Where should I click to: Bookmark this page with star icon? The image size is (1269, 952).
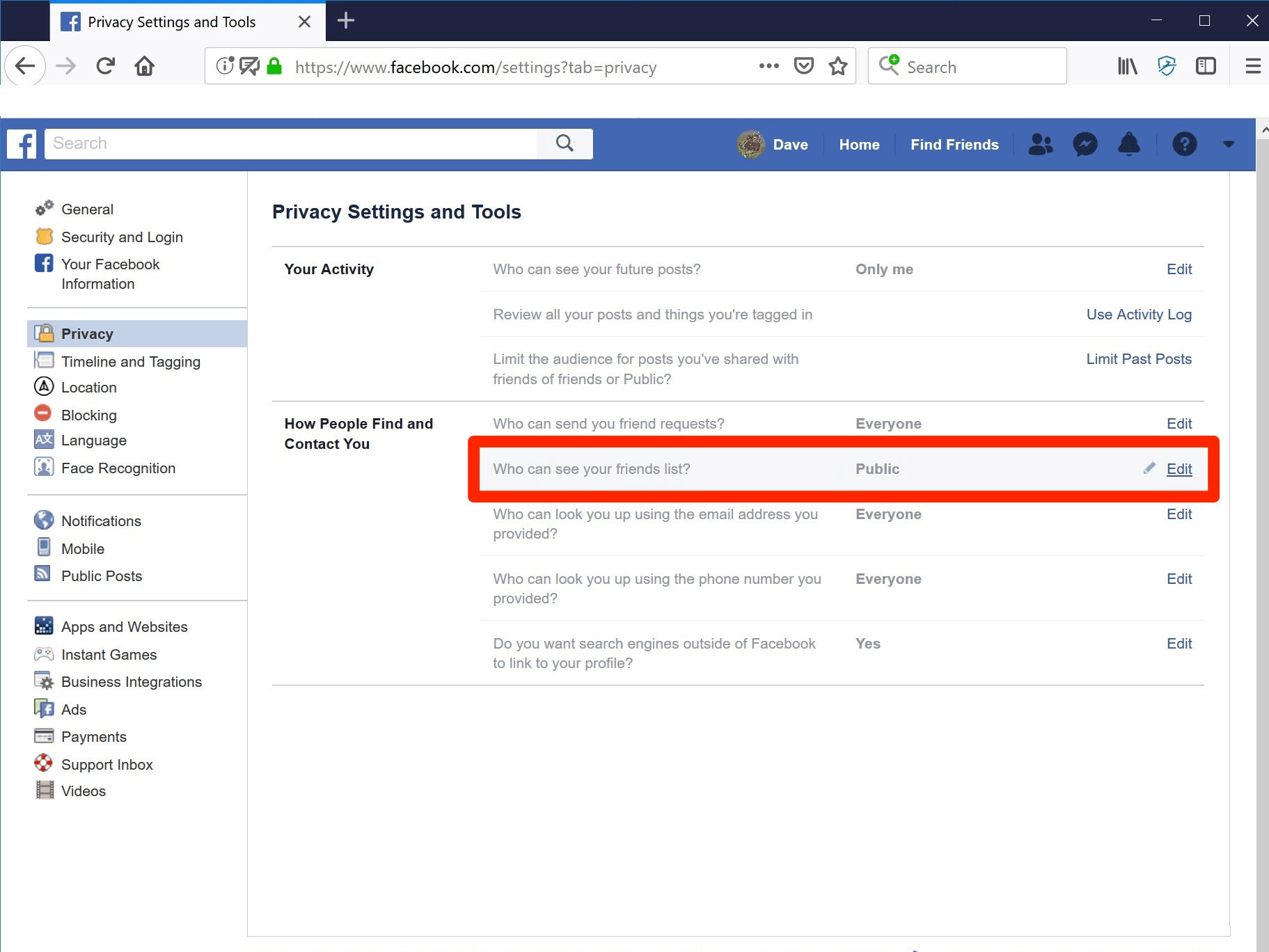pos(838,66)
